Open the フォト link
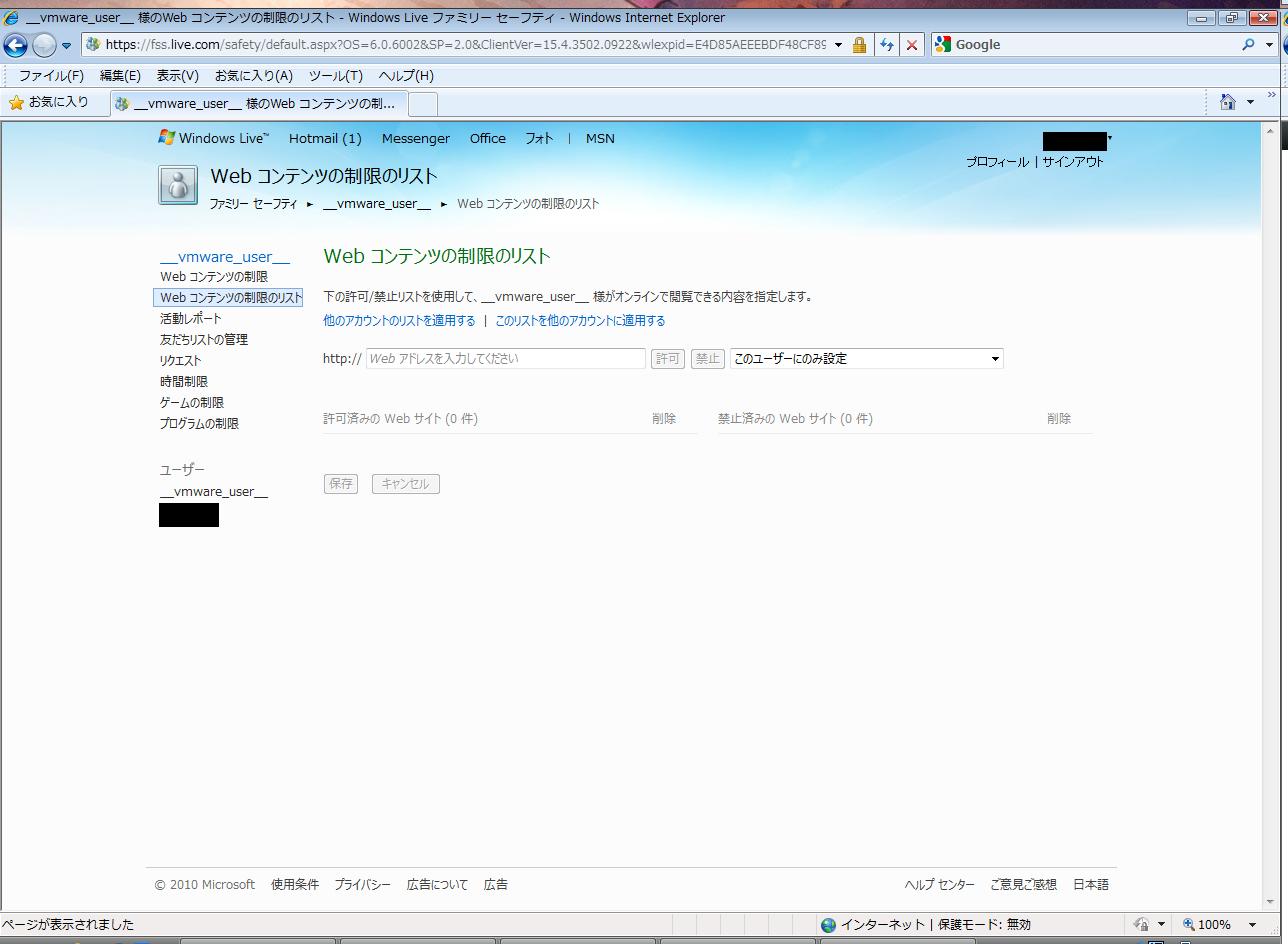Screen dimensions: 1288x944 [x=539, y=138]
